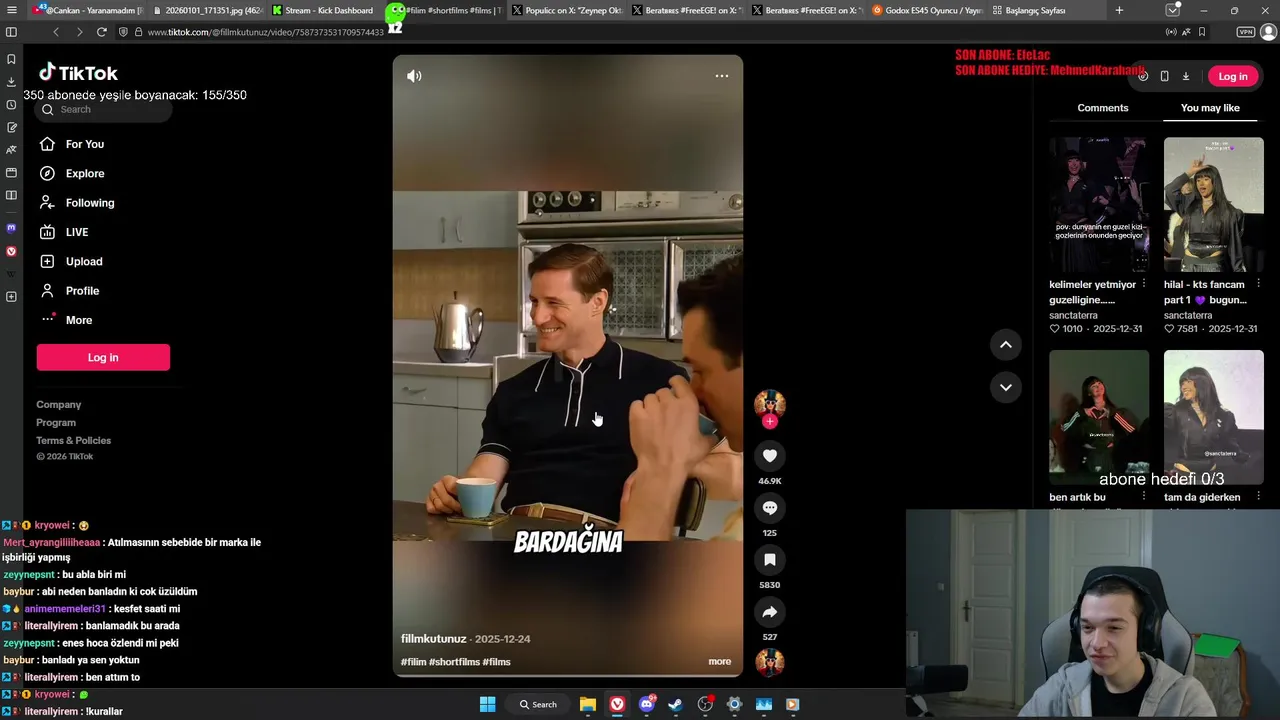Screen dimensions: 1280x720
Task: Click the top-right Log in button
Action: tap(1232, 76)
